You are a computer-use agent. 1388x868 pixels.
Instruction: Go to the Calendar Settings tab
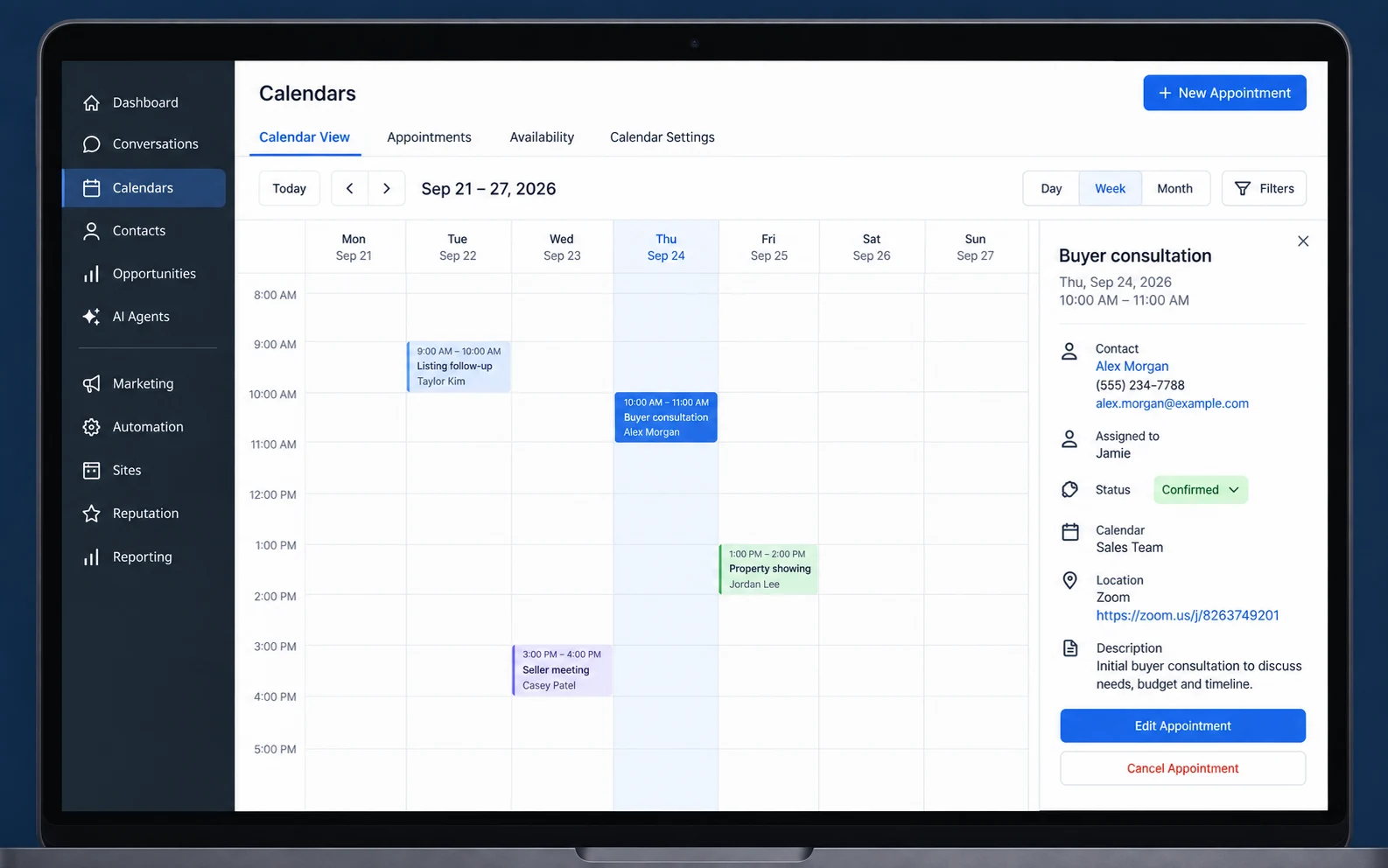click(x=662, y=137)
